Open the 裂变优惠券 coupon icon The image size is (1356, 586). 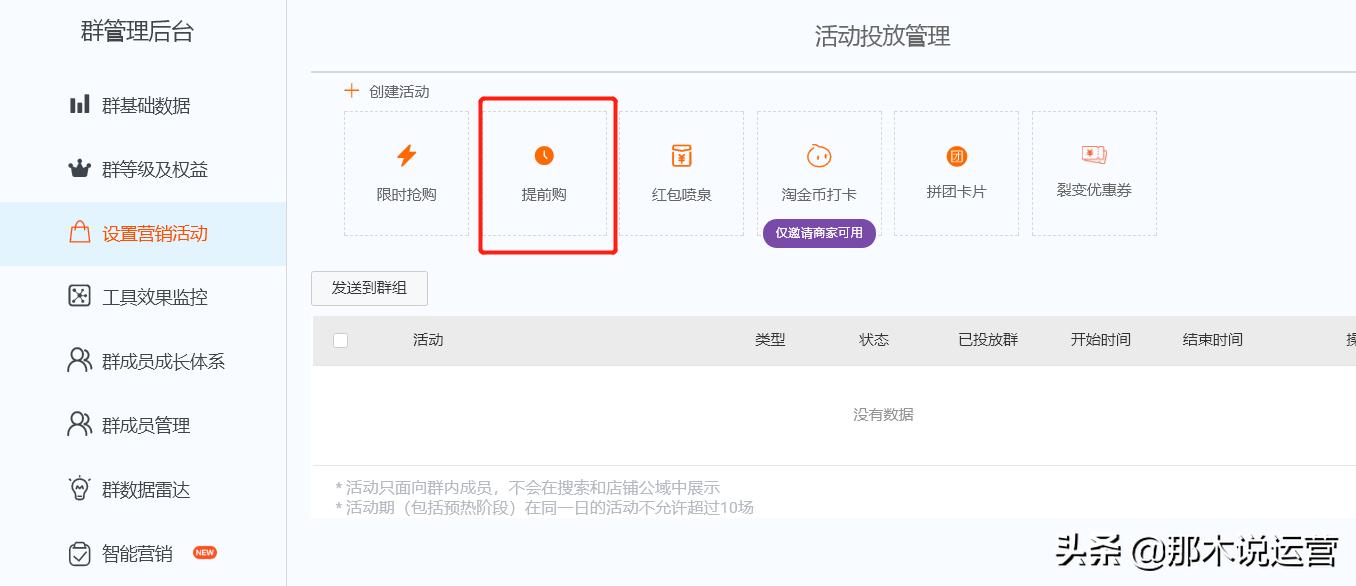(x=1094, y=155)
